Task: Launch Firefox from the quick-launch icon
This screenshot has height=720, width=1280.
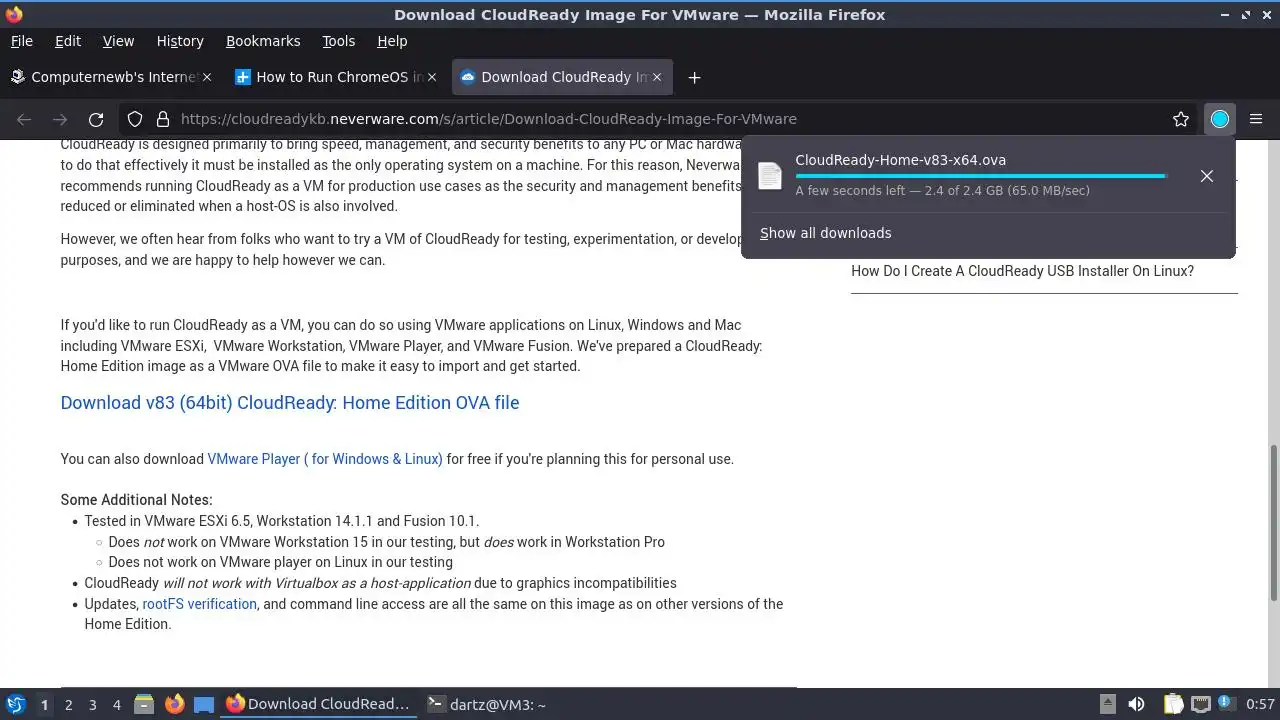Action: point(174,704)
